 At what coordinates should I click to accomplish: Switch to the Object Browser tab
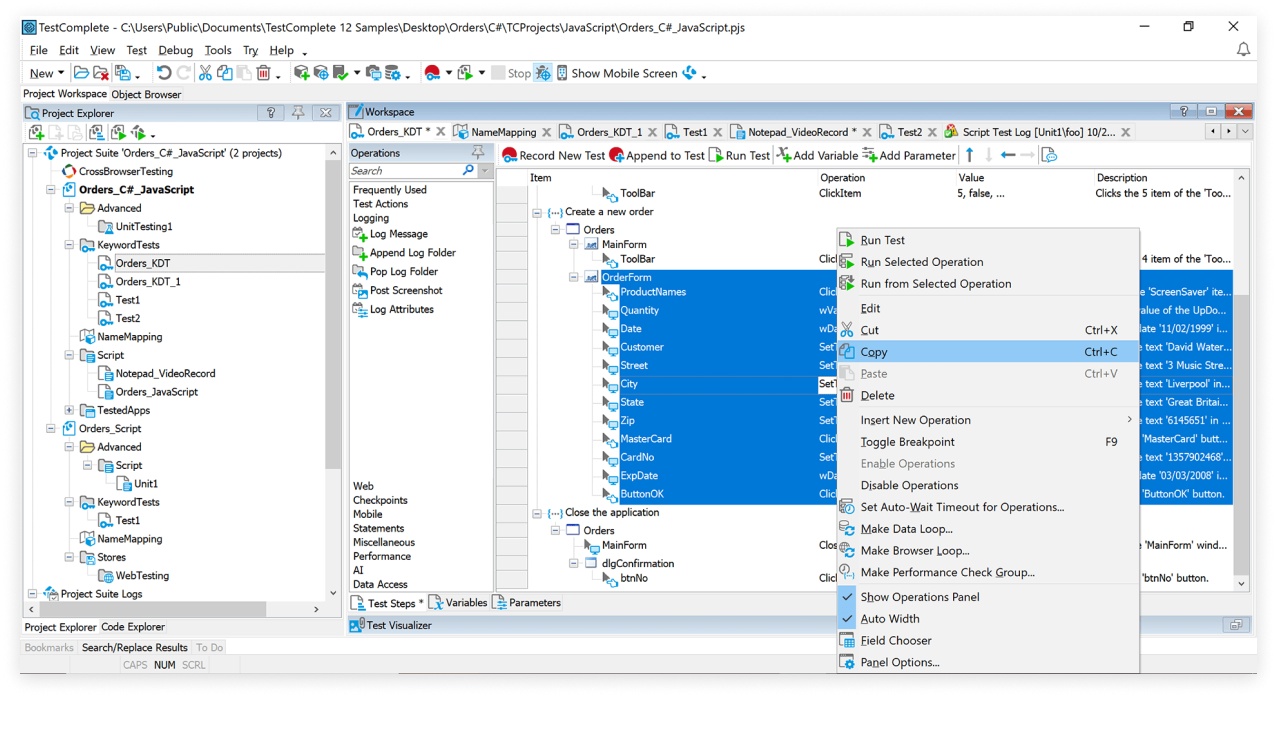[146, 94]
